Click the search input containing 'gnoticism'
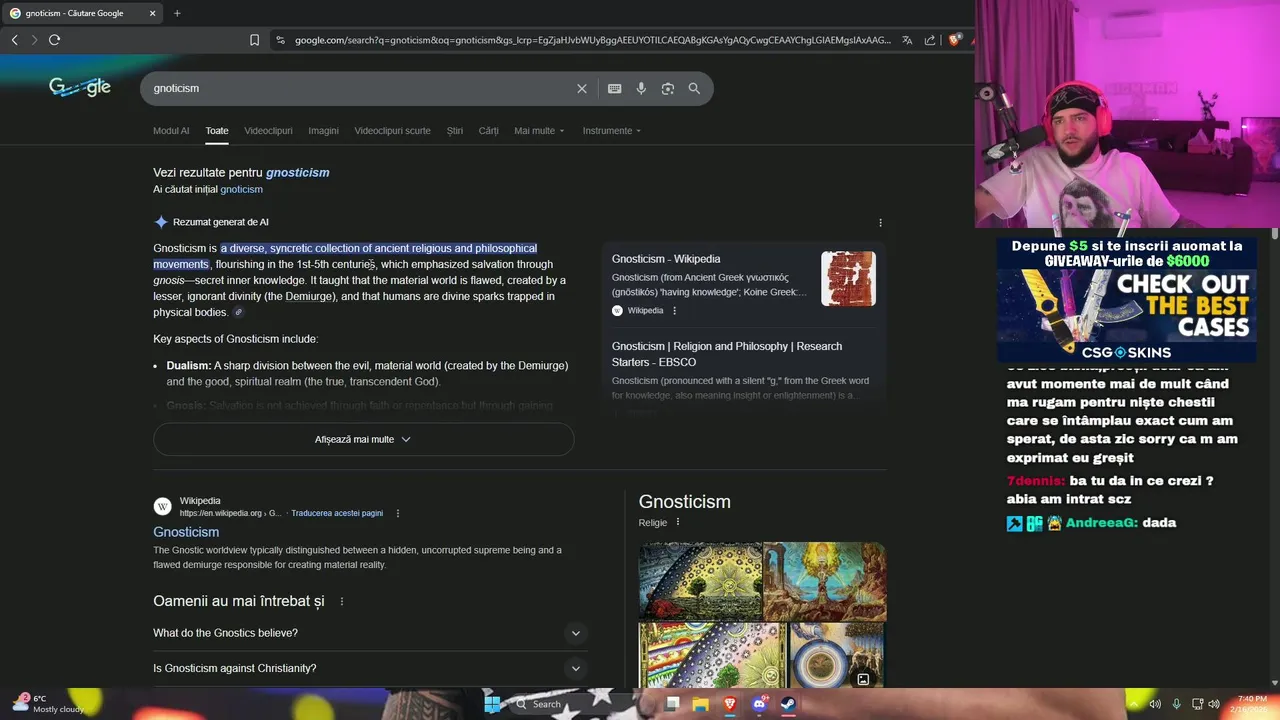This screenshot has width=1280, height=720. click(x=360, y=88)
